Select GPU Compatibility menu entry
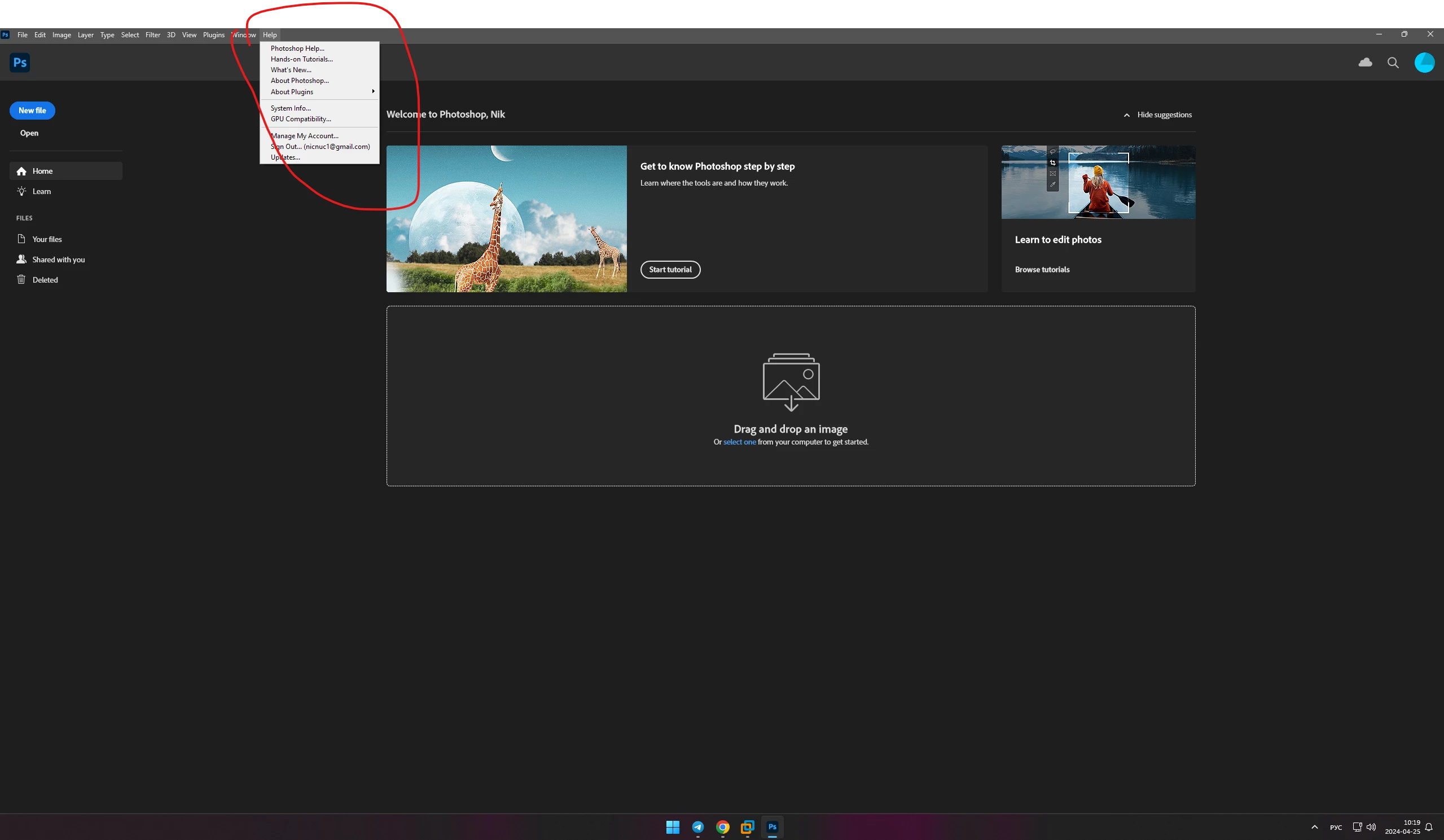Viewport: 1444px width, 840px height. click(x=301, y=119)
